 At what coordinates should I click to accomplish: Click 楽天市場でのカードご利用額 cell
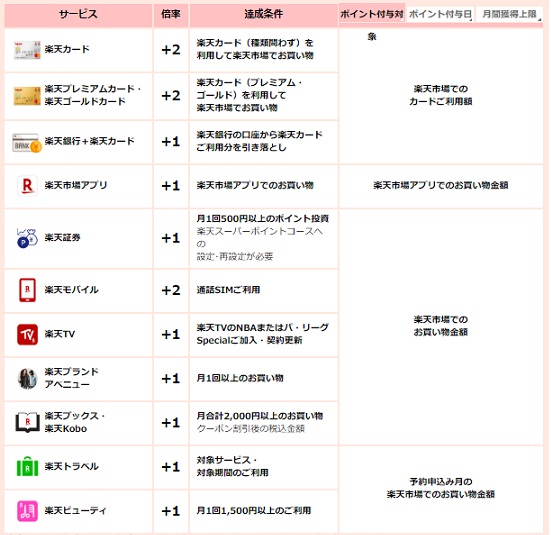(x=441, y=95)
